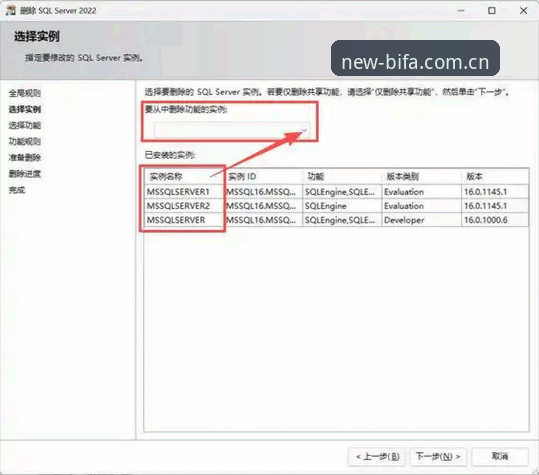Select the 选择功能 step in the sidebar
Screen dimensions: 539x475
(25, 125)
